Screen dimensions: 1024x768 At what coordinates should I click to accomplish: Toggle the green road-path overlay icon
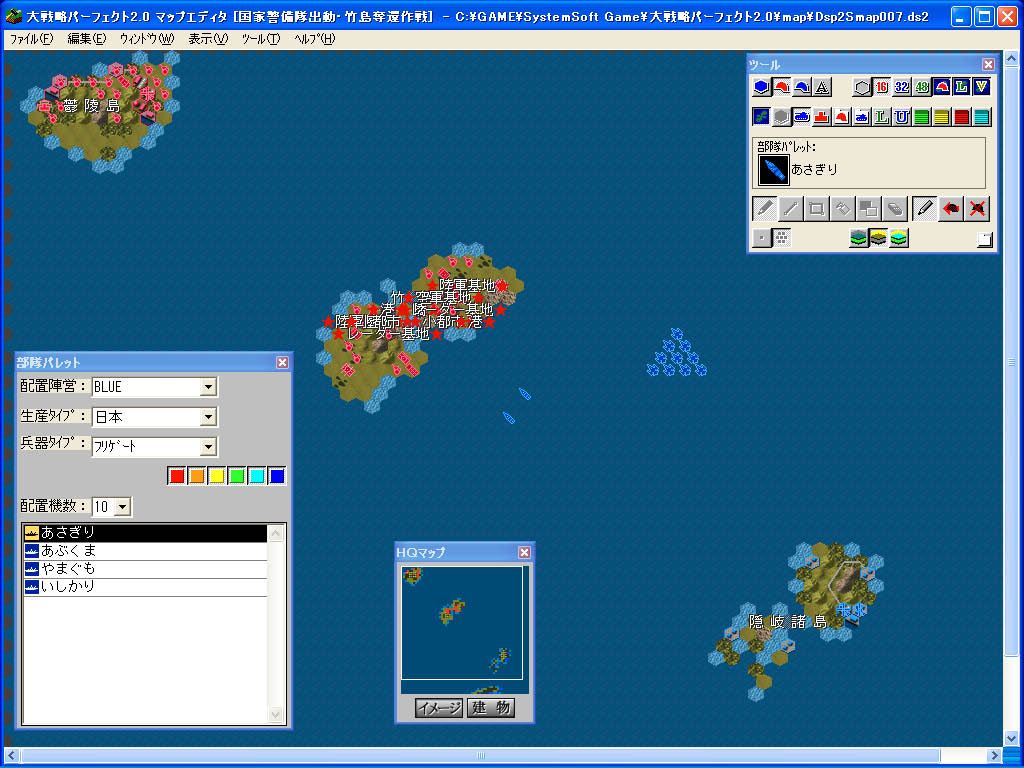pyautogui.click(x=761, y=117)
